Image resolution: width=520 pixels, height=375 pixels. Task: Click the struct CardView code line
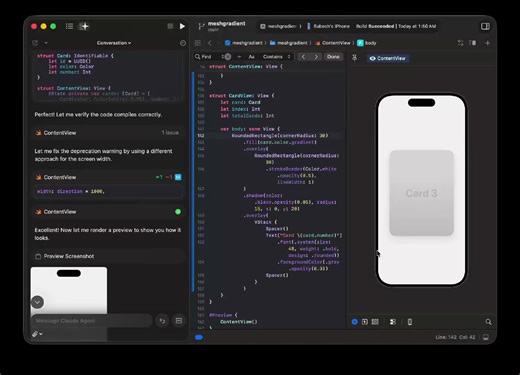point(242,96)
